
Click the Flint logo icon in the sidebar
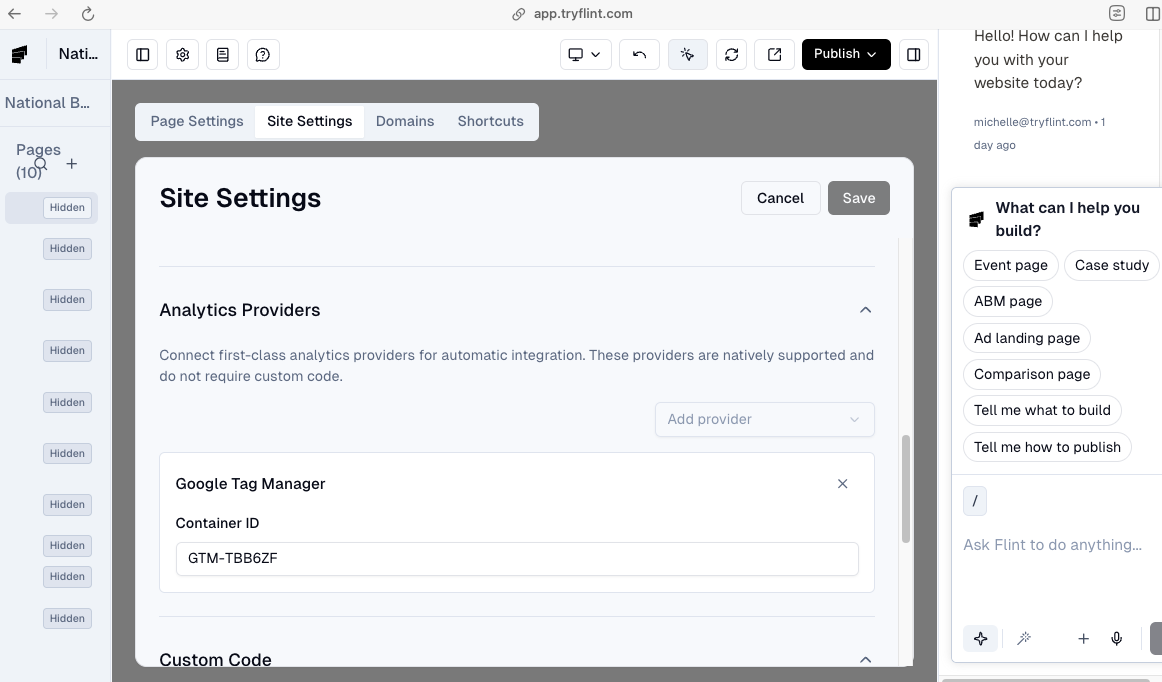[19, 54]
